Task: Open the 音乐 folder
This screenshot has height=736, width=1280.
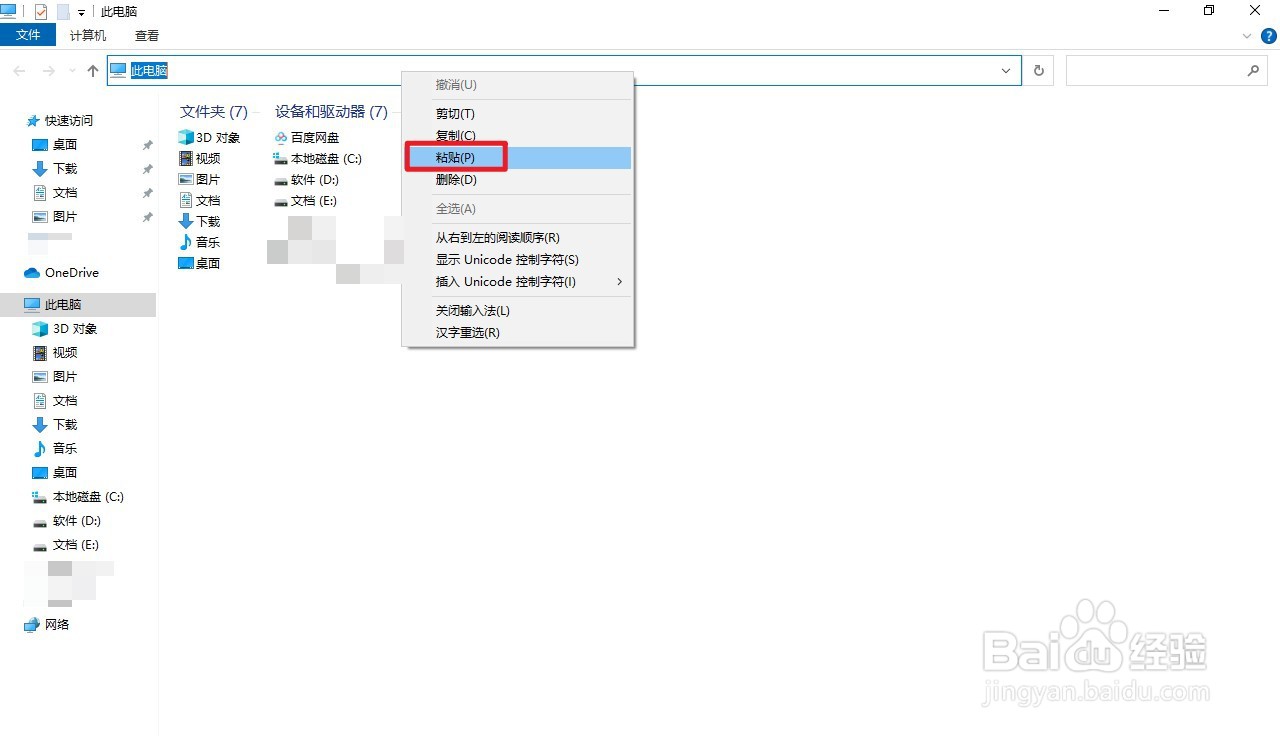Action: click(x=207, y=242)
